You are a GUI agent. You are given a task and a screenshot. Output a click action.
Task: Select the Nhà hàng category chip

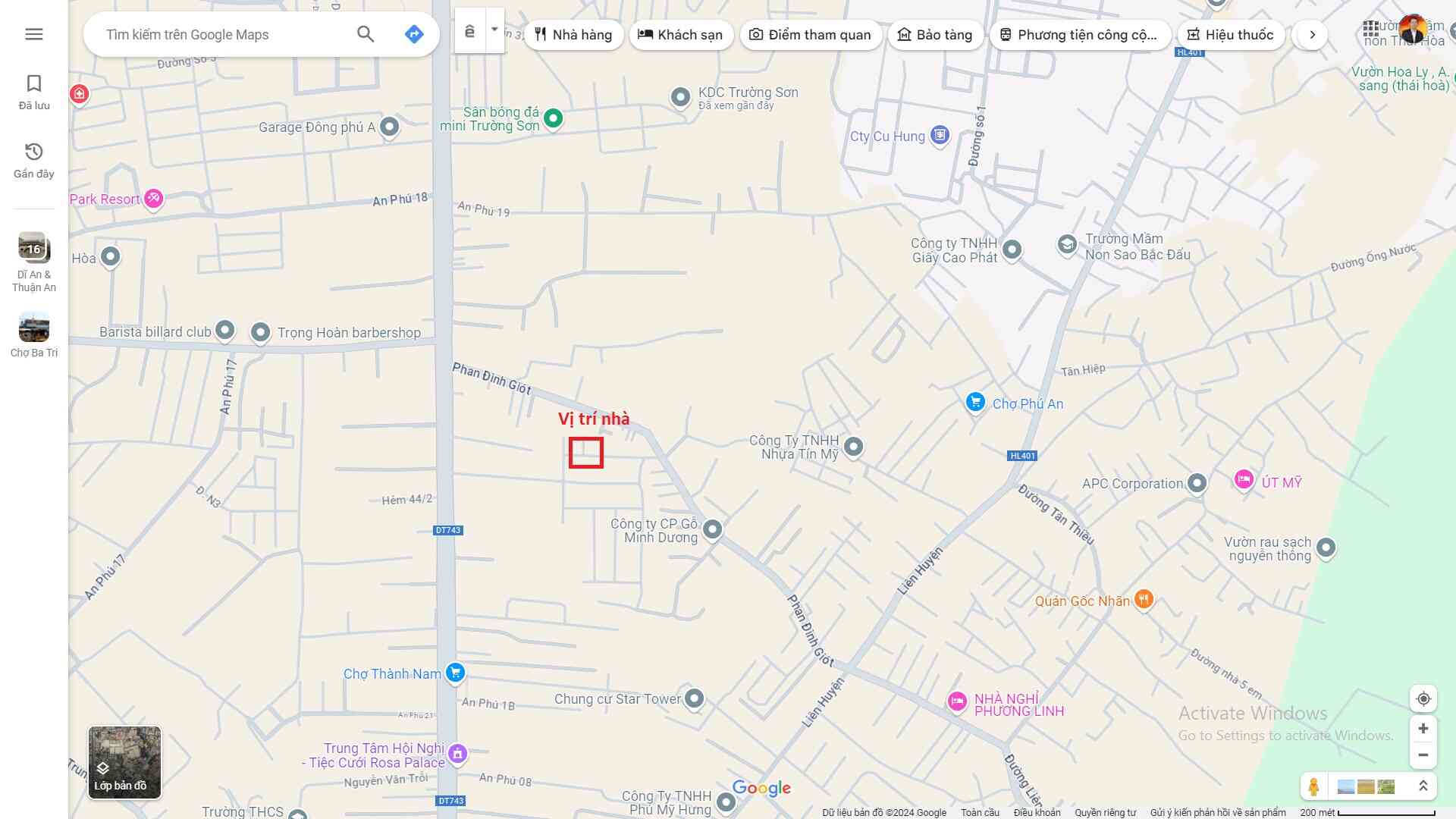[x=573, y=35]
